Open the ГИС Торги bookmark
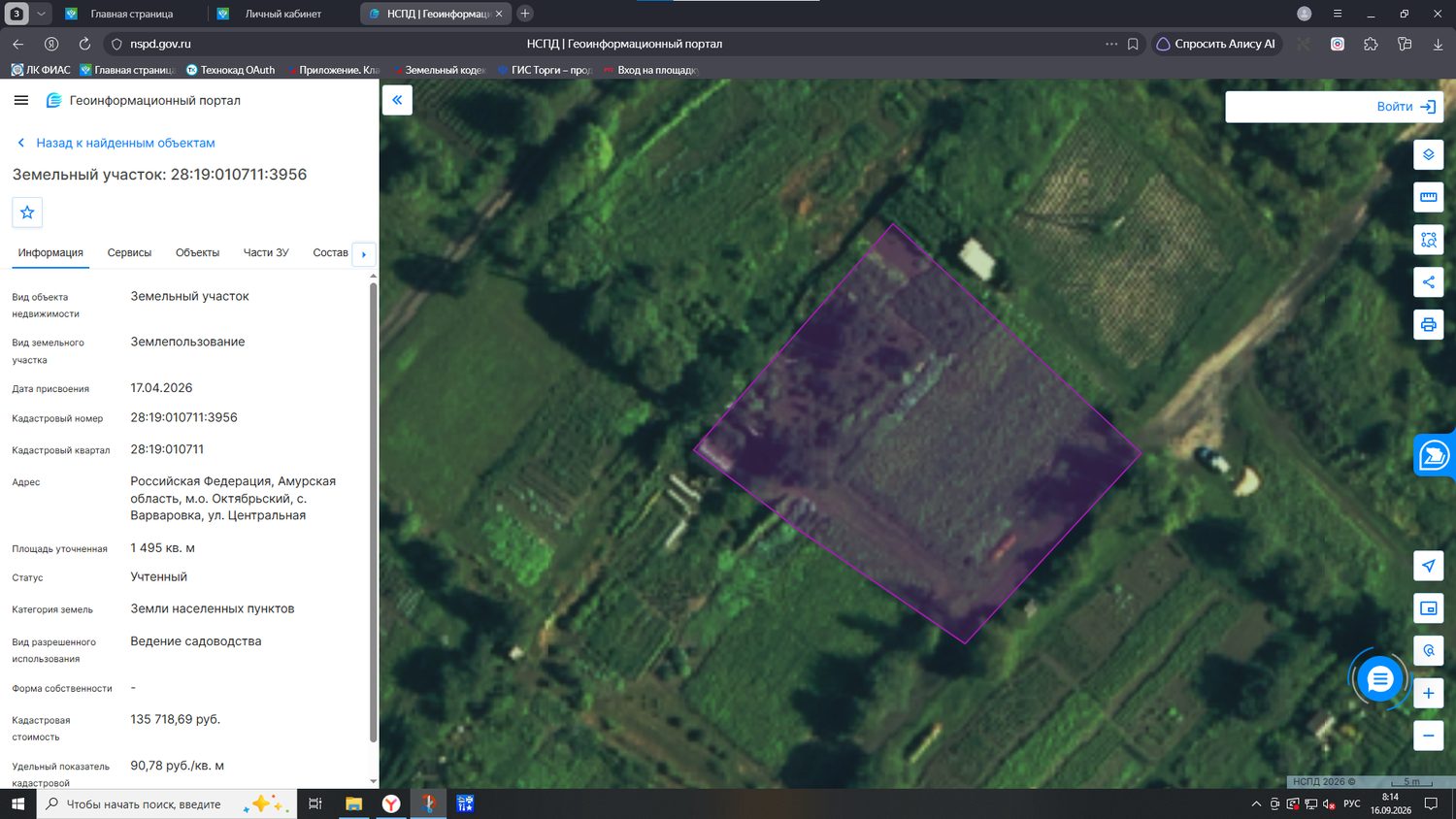The width and height of the screenshot is (1456, 819). (x=544, y=70)
